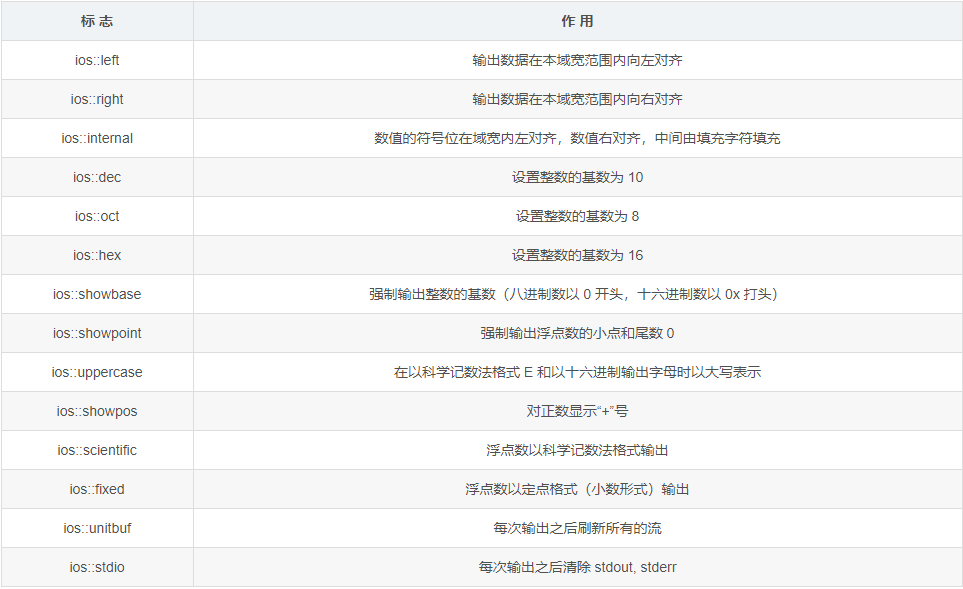Select the ios::scientific cell
Screen dimensions: 963x589
coord(97,450)
